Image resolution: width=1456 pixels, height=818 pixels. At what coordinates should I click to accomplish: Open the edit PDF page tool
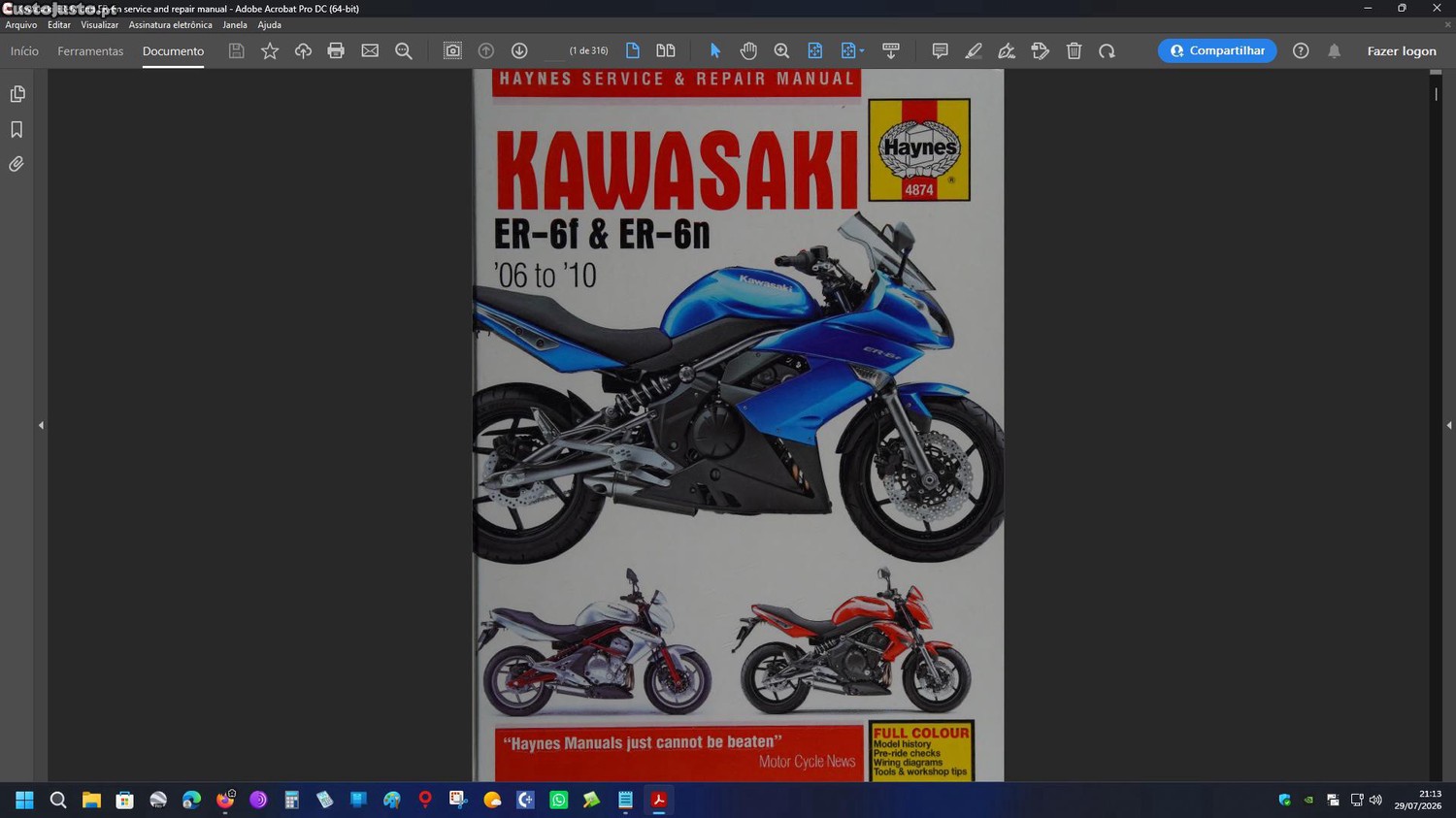click(1041, 50)
